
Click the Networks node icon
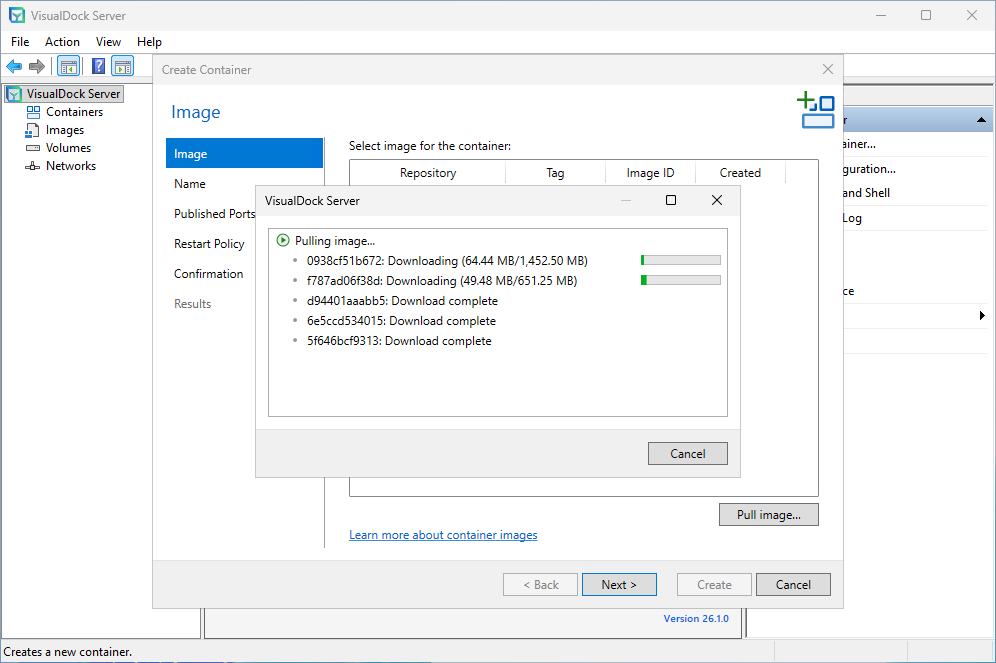[32, 166]
